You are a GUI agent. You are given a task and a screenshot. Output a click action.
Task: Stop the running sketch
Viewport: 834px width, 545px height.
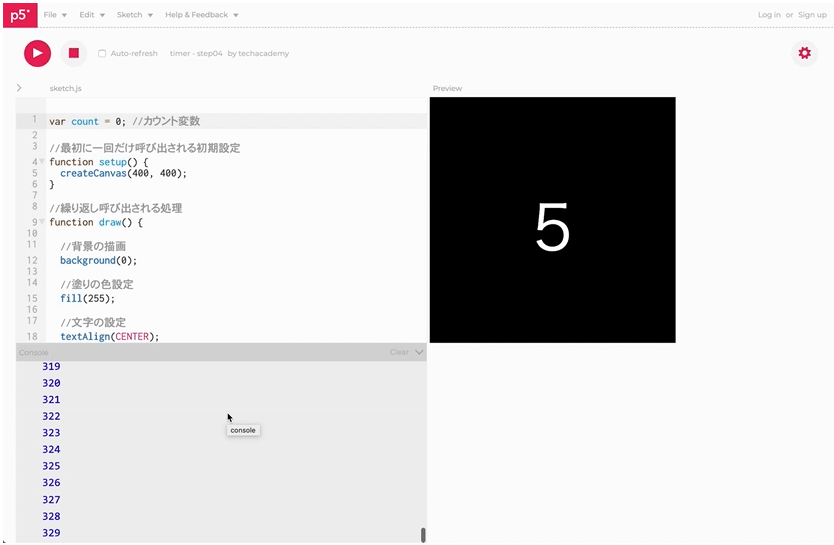(73, 53)
